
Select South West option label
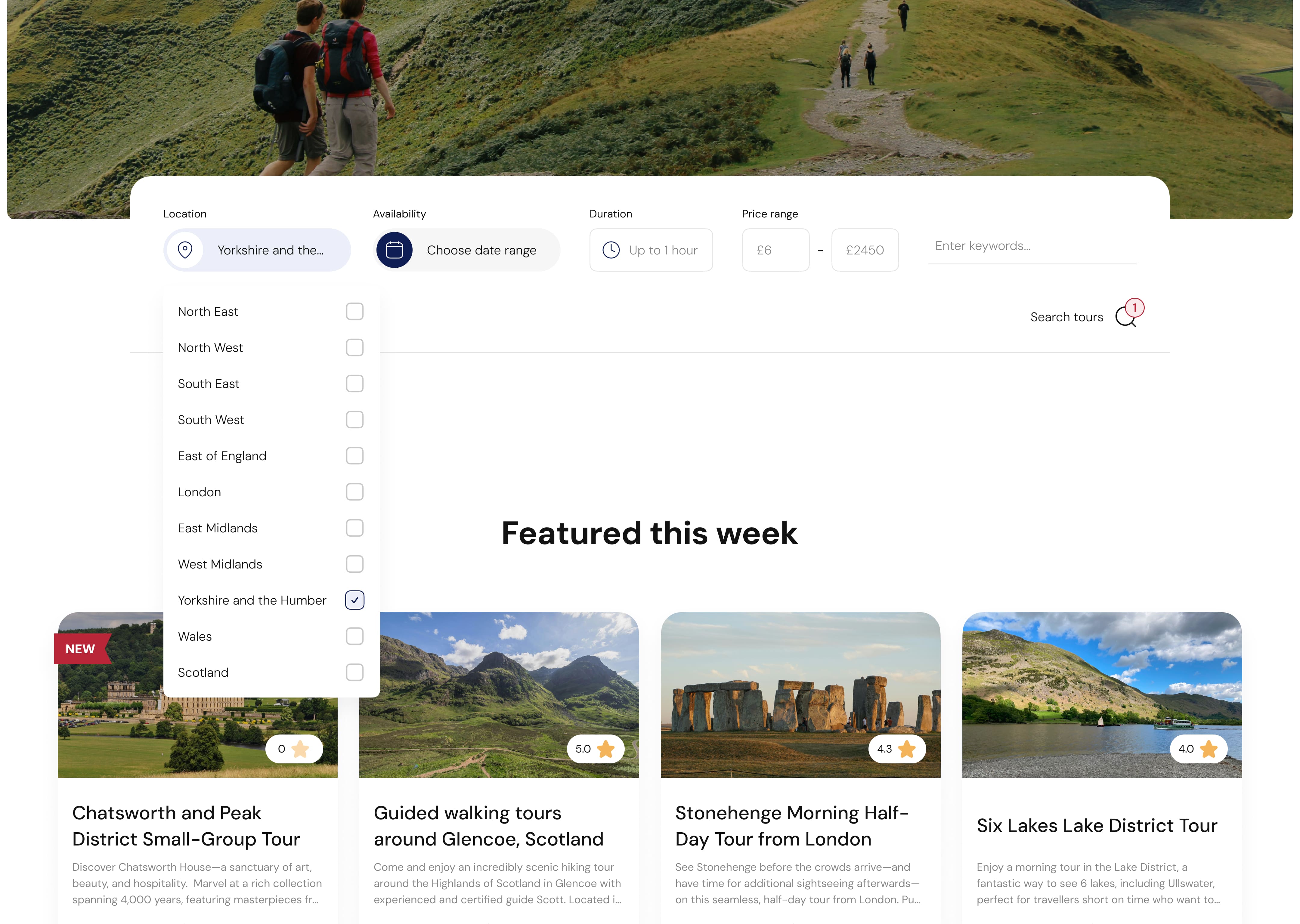(211, 420)
